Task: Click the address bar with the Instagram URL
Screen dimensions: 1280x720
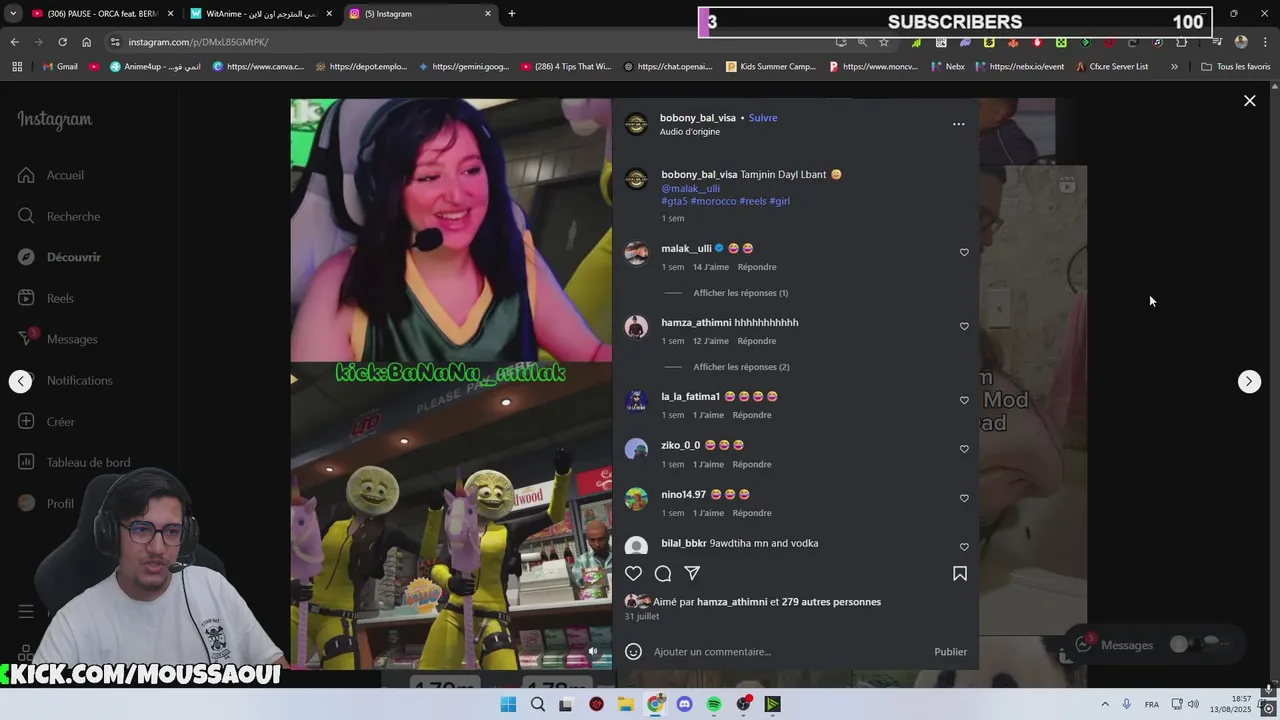Action: 470,42
